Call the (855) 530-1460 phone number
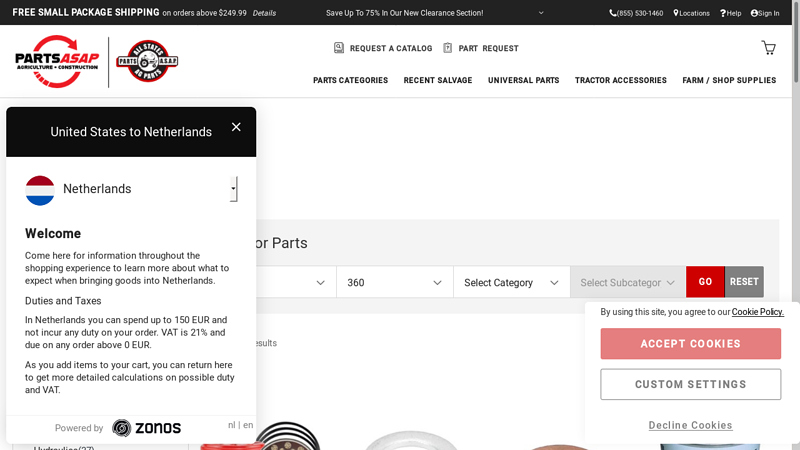This screenshot has width=800, height=450. click(x=636, y=13)
